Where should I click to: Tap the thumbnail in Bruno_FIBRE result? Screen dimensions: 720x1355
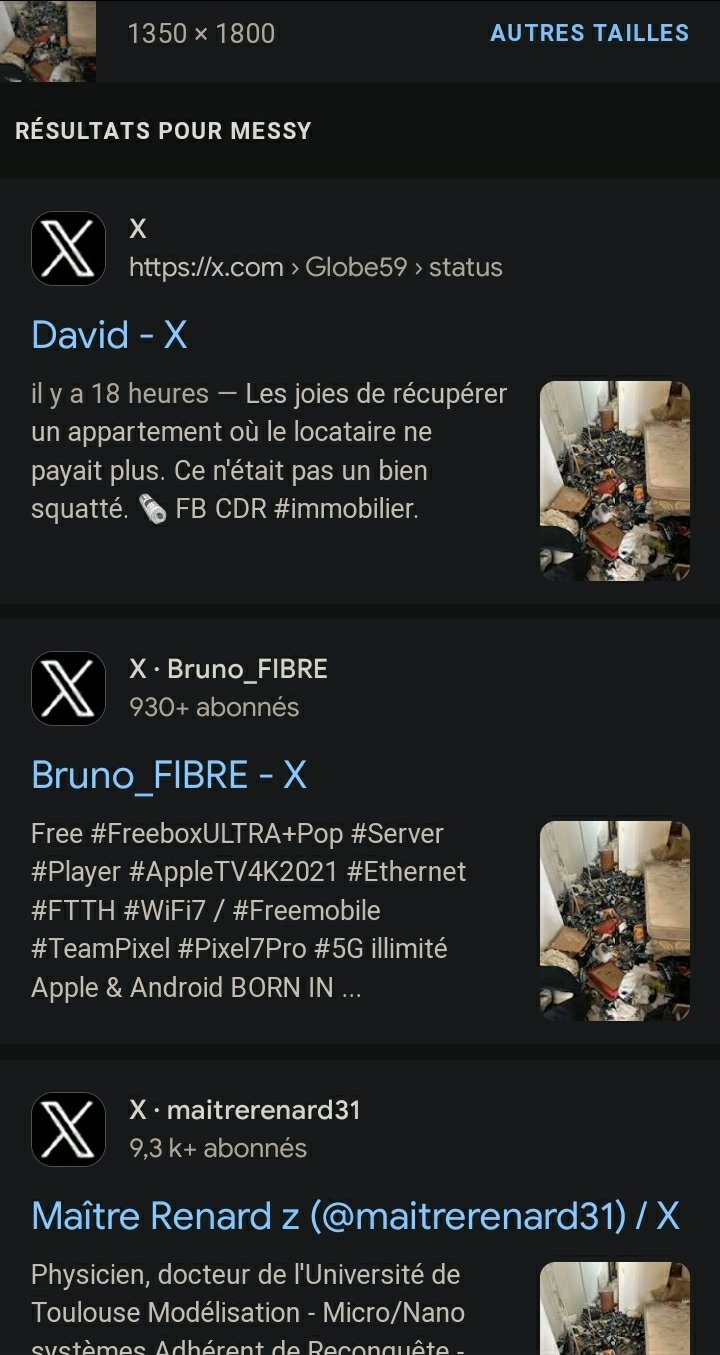(x=615, y=921)
